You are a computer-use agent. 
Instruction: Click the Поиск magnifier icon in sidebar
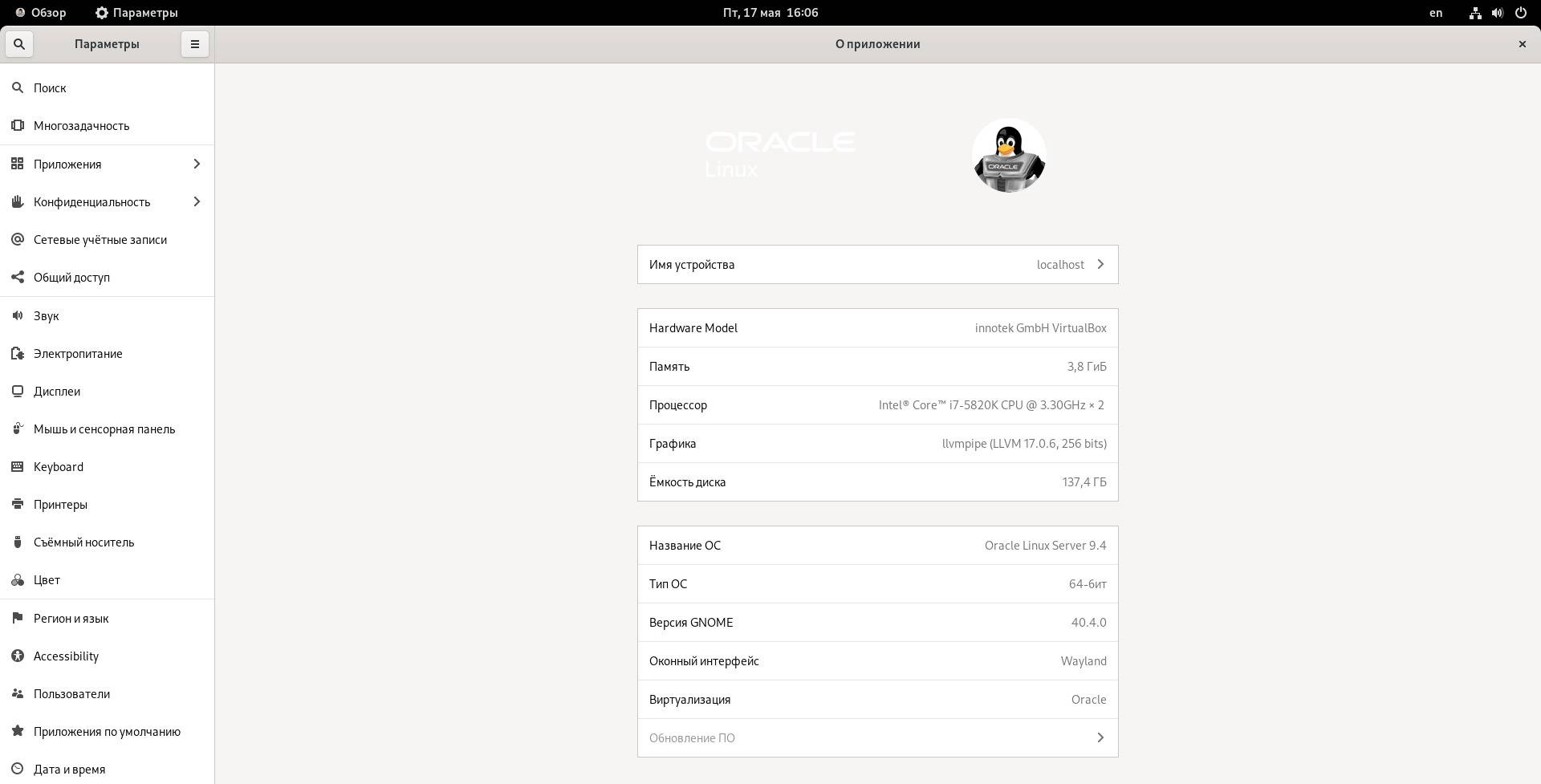tap(18, 87)
